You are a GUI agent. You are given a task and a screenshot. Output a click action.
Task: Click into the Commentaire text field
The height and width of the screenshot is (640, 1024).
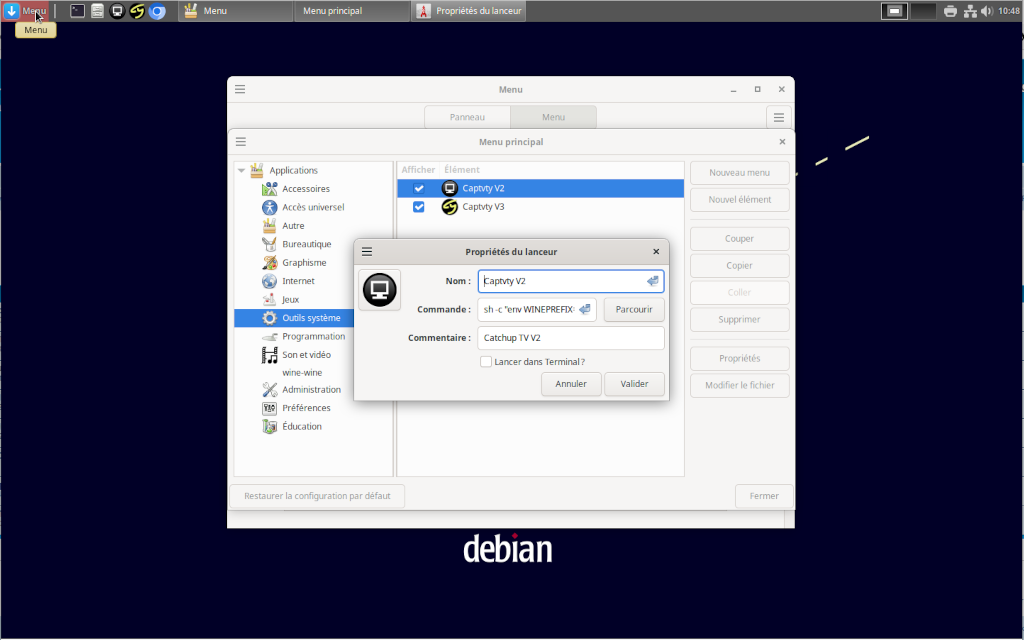click(x=570, y=338)
